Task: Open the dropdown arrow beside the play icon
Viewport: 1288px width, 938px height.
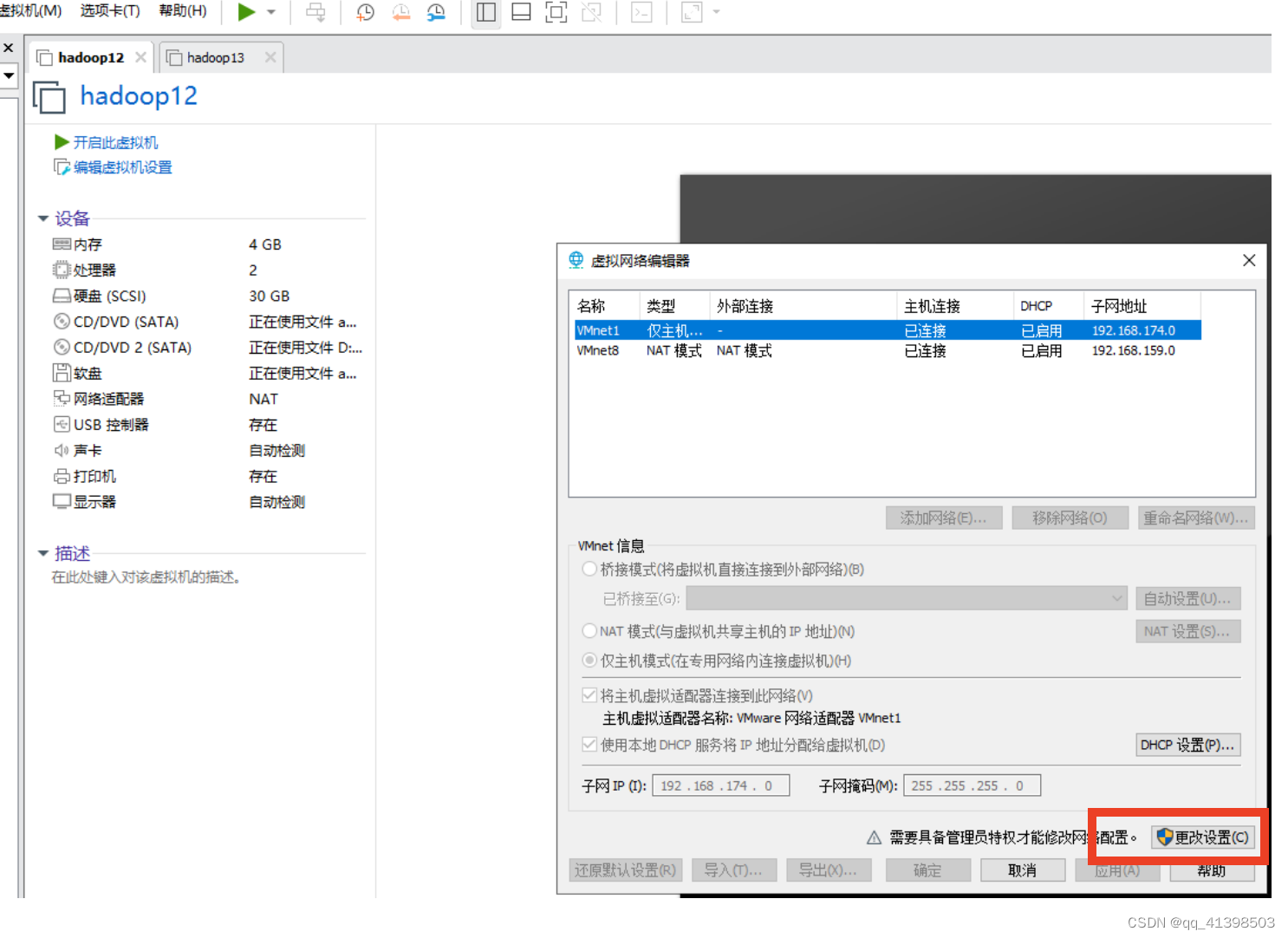Action: (271, 12)
